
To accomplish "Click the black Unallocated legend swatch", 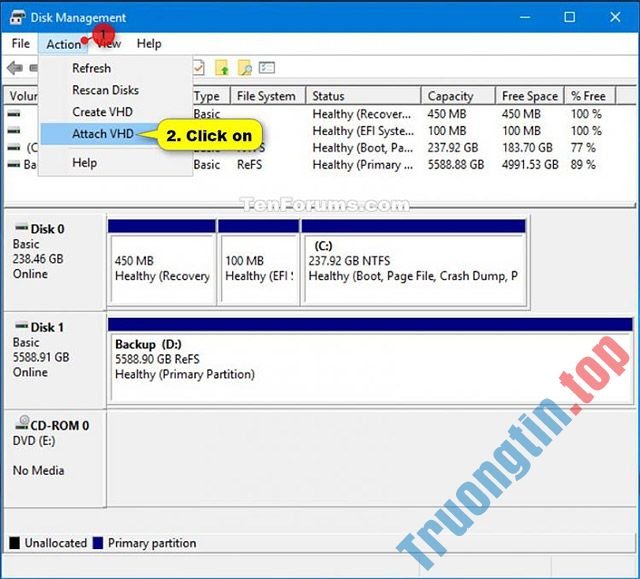I will [x=15, y=543].
